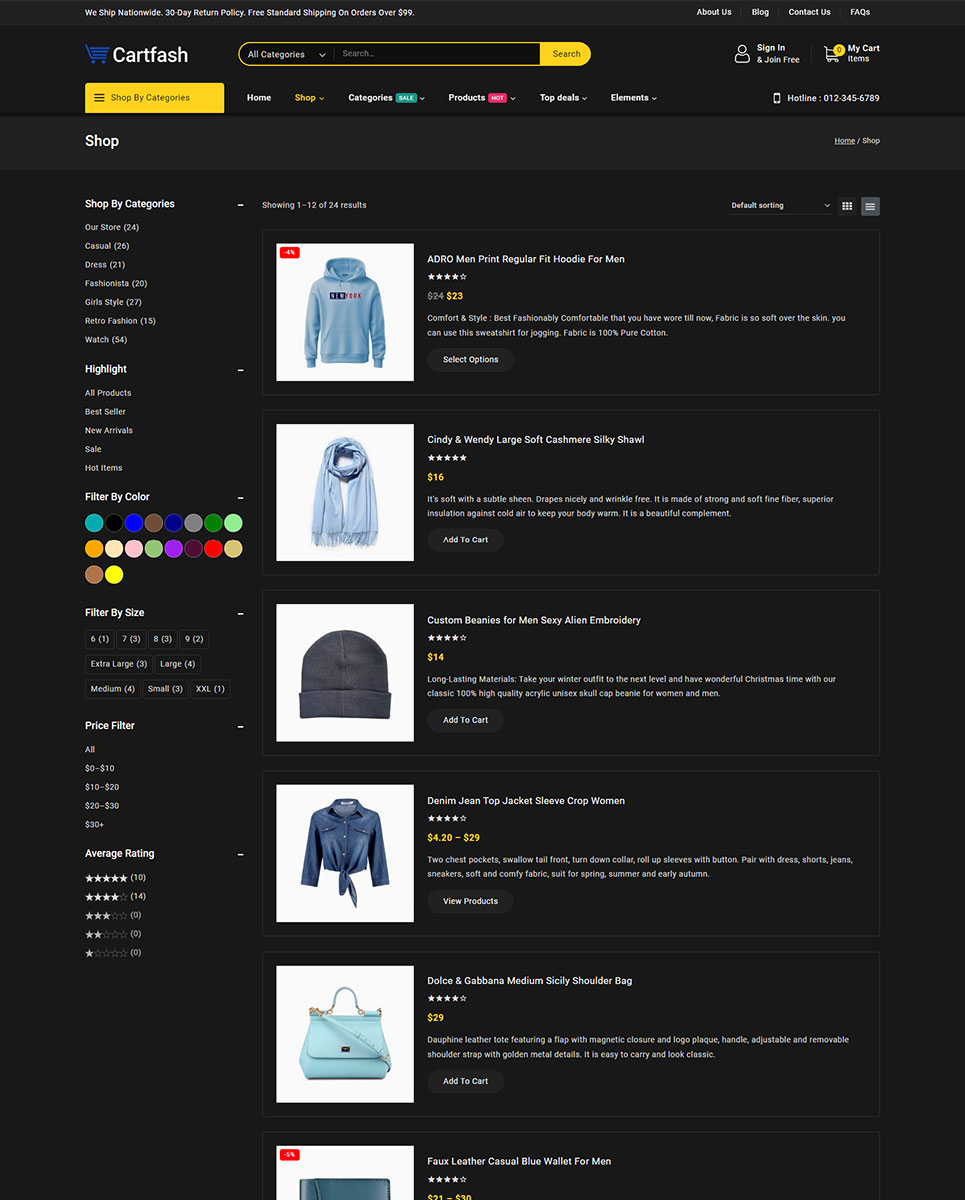The width and height of the screenshot is (965, 1200).
Task: Click the Sign In user icon
Action: click(742, 54)
